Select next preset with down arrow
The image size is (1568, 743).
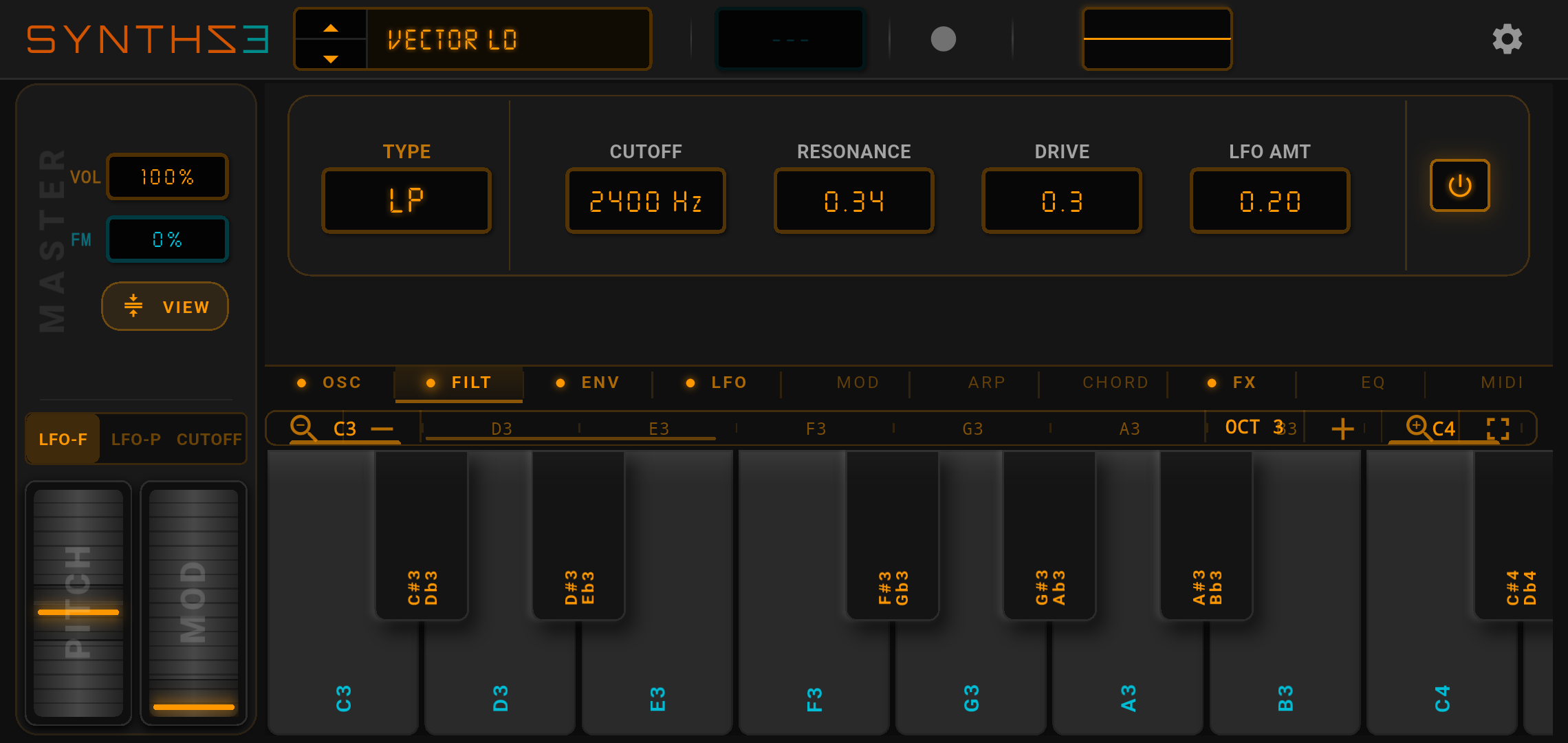pos(331,59)
